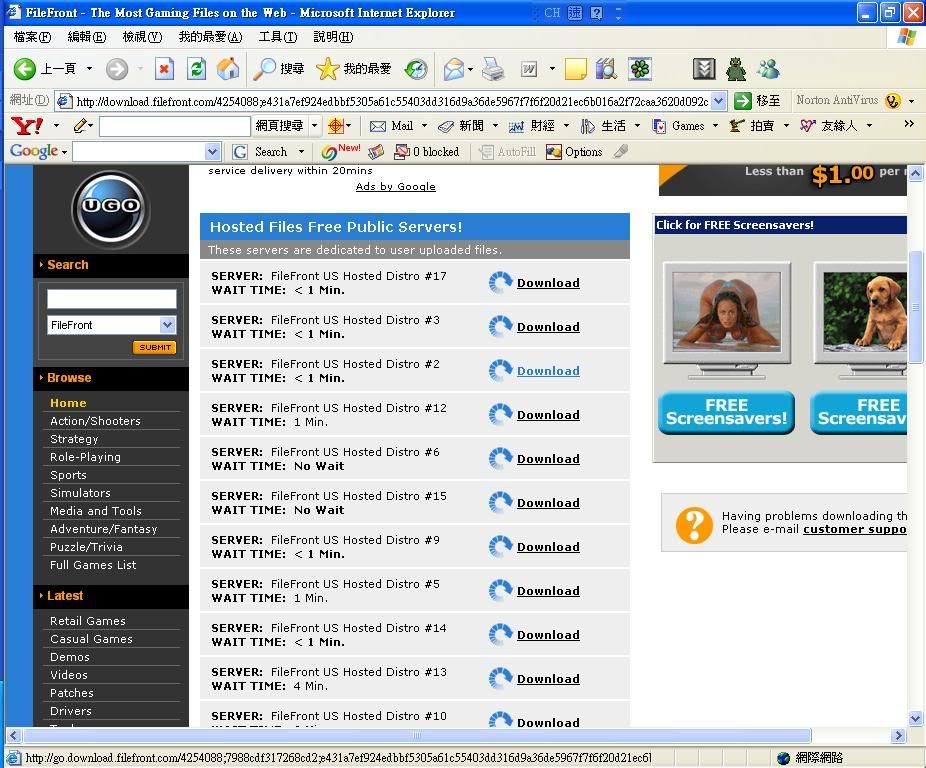
Task: Open the customer support email link
Action: tap(855, 529)
